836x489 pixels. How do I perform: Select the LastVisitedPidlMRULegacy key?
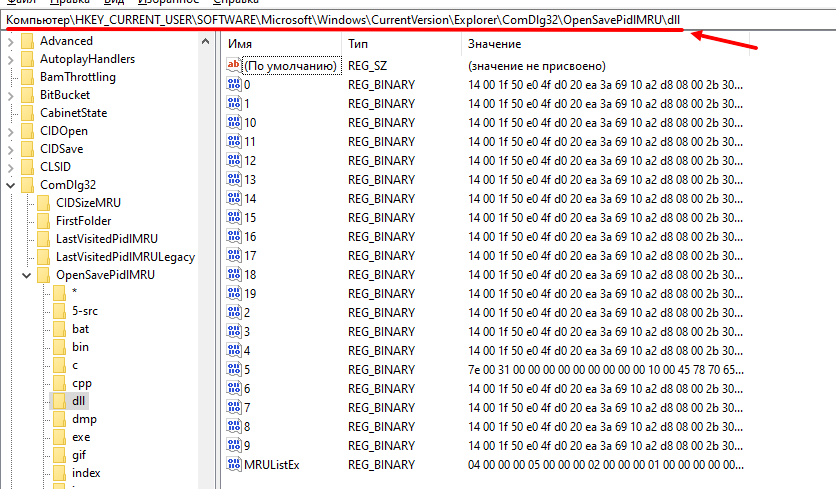(x=125, y=257)
